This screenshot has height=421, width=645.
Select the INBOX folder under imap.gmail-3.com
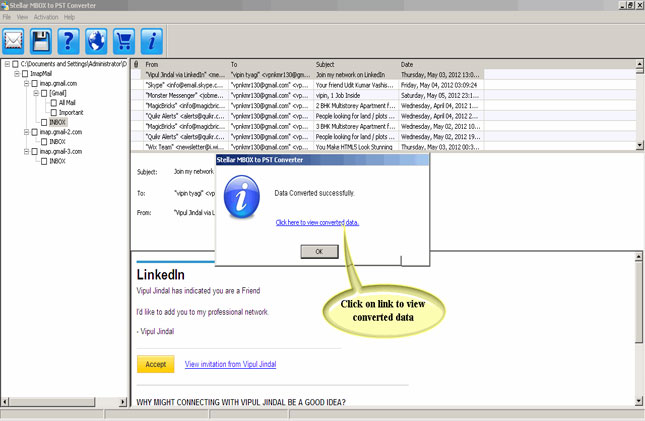click(x=57, y=161)
